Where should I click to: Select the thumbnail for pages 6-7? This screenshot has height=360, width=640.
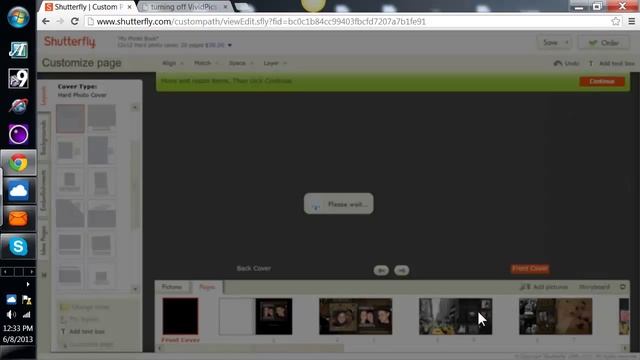click(x=556, y=316)
